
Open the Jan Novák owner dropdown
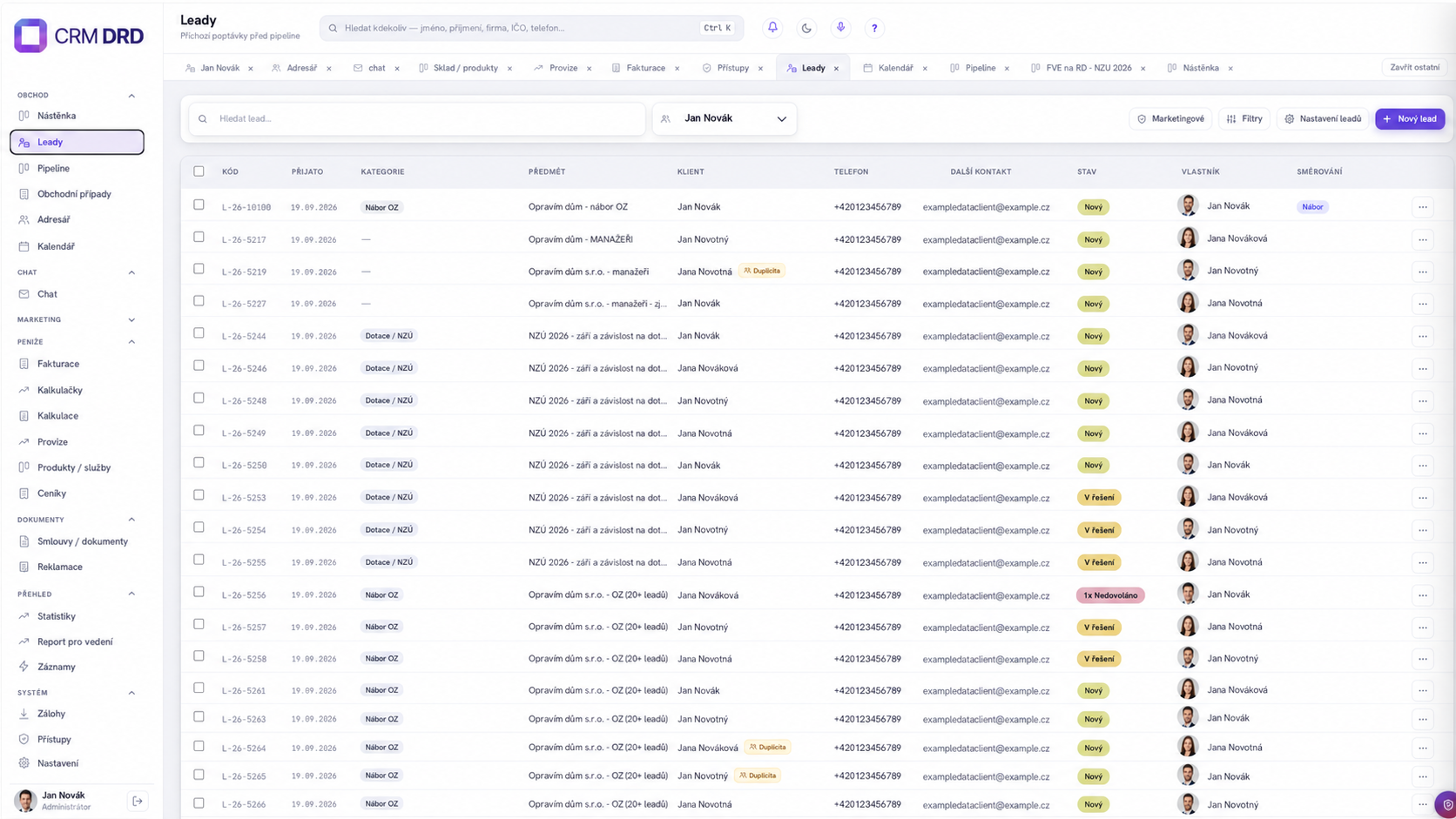[x=724, y=118]
